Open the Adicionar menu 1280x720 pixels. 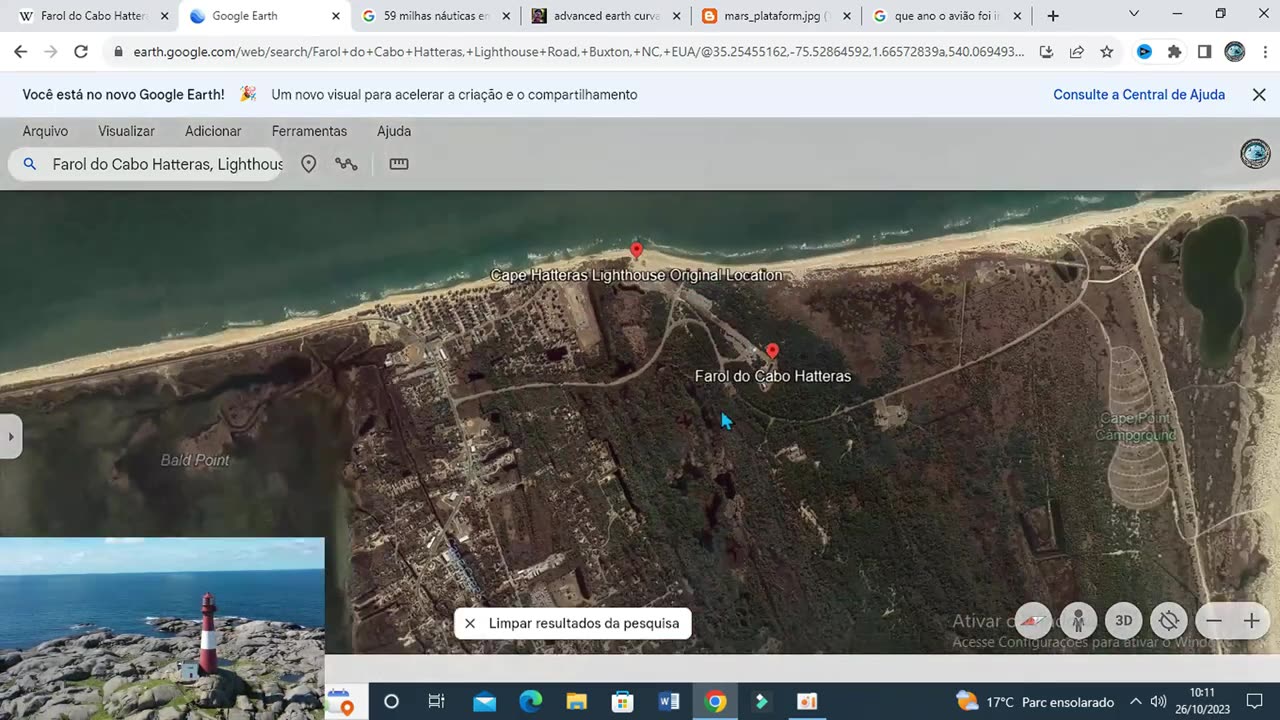click(213, 131)
